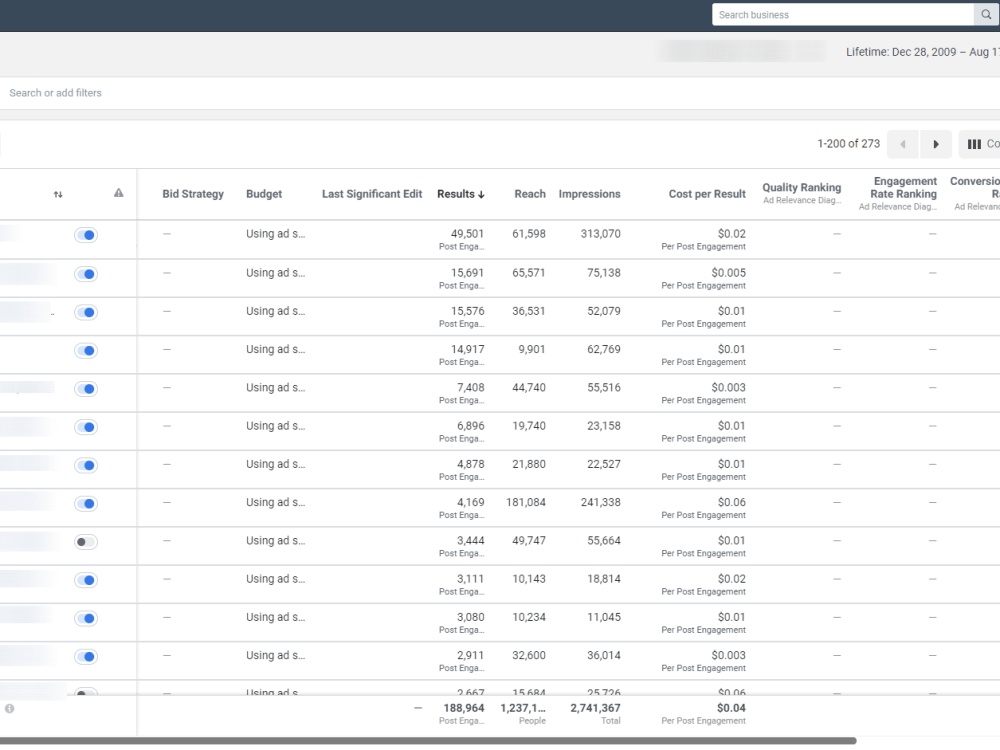Toggle row with 15,576 results

point(85,312)
